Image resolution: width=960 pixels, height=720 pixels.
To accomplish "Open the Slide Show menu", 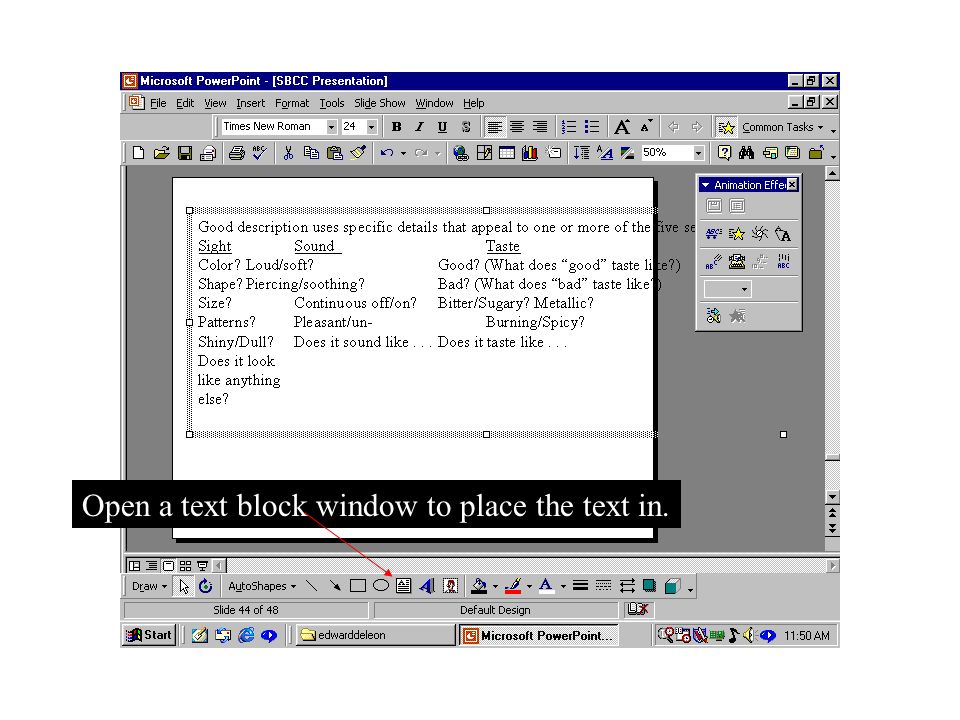I will coord(380,103).
